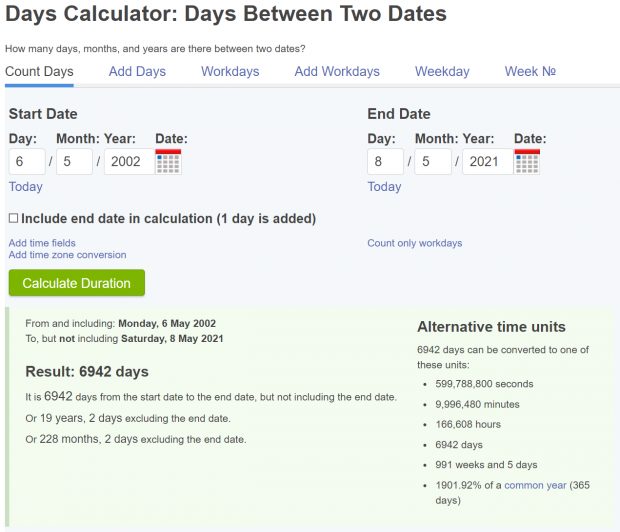Set Start Date with its Today link
This screenshot has height=532, width=620.
point(26,186)
